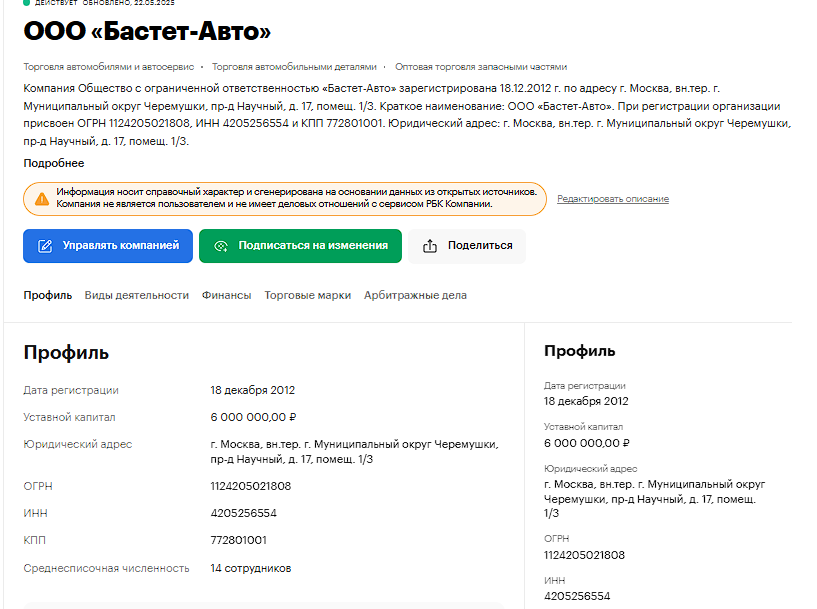This screenshot has height=609, width=817.
Task: Click the subscribe icon on Подписаться на изменения
Action: click(221, 246)
